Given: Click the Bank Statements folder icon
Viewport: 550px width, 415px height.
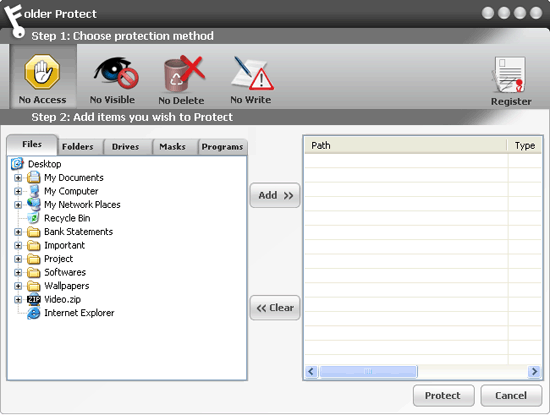Looking at the screenshot, I should [34, 232].
